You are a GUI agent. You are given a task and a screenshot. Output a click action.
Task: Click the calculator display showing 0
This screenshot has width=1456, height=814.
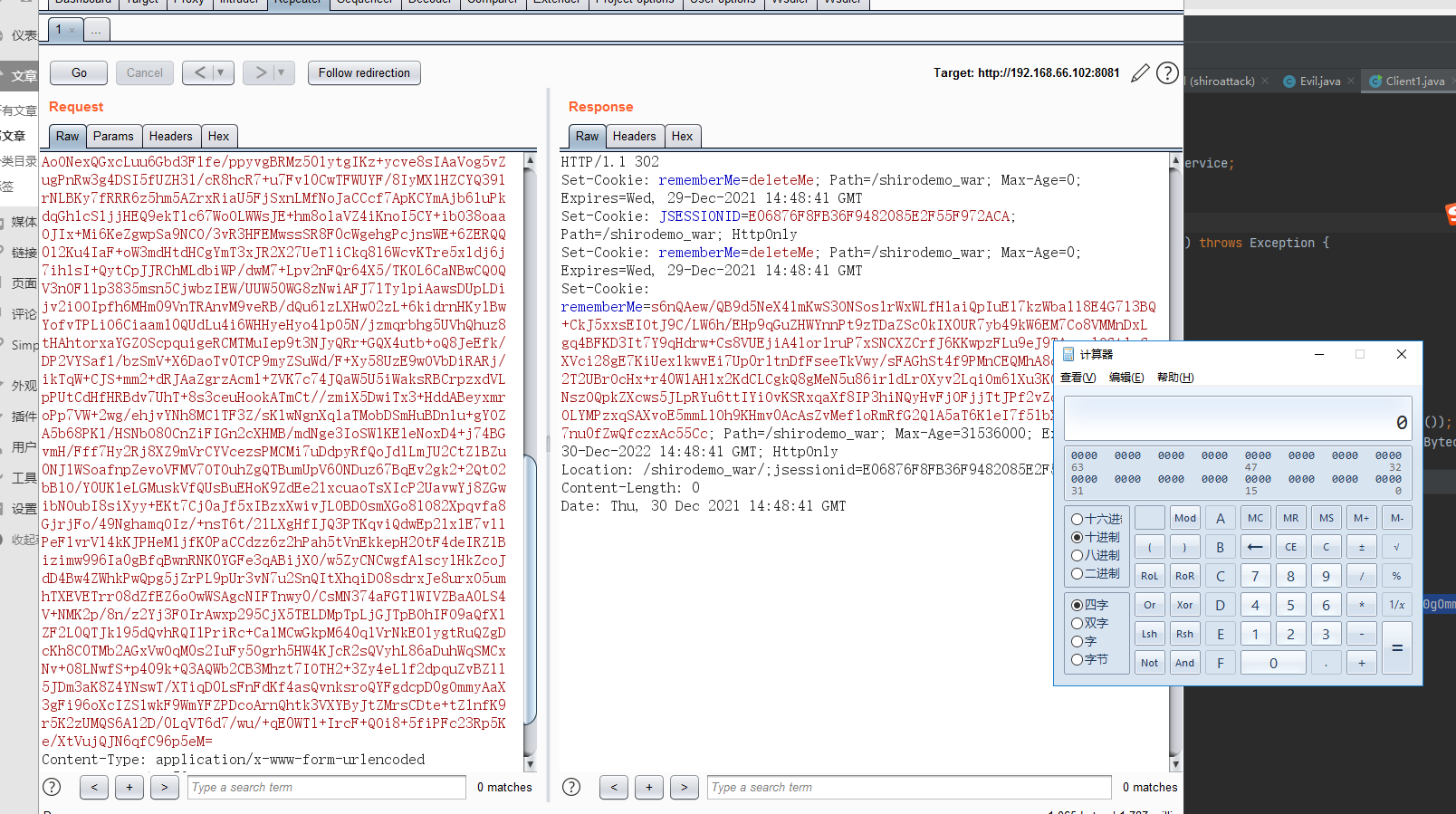click(x=1238, y=418)
